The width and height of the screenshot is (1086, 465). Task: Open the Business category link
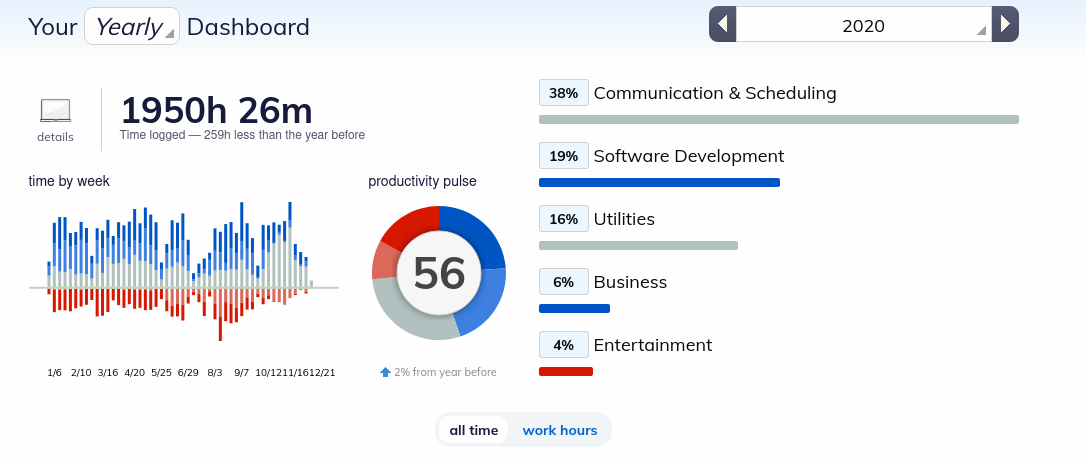click(630, 282)
